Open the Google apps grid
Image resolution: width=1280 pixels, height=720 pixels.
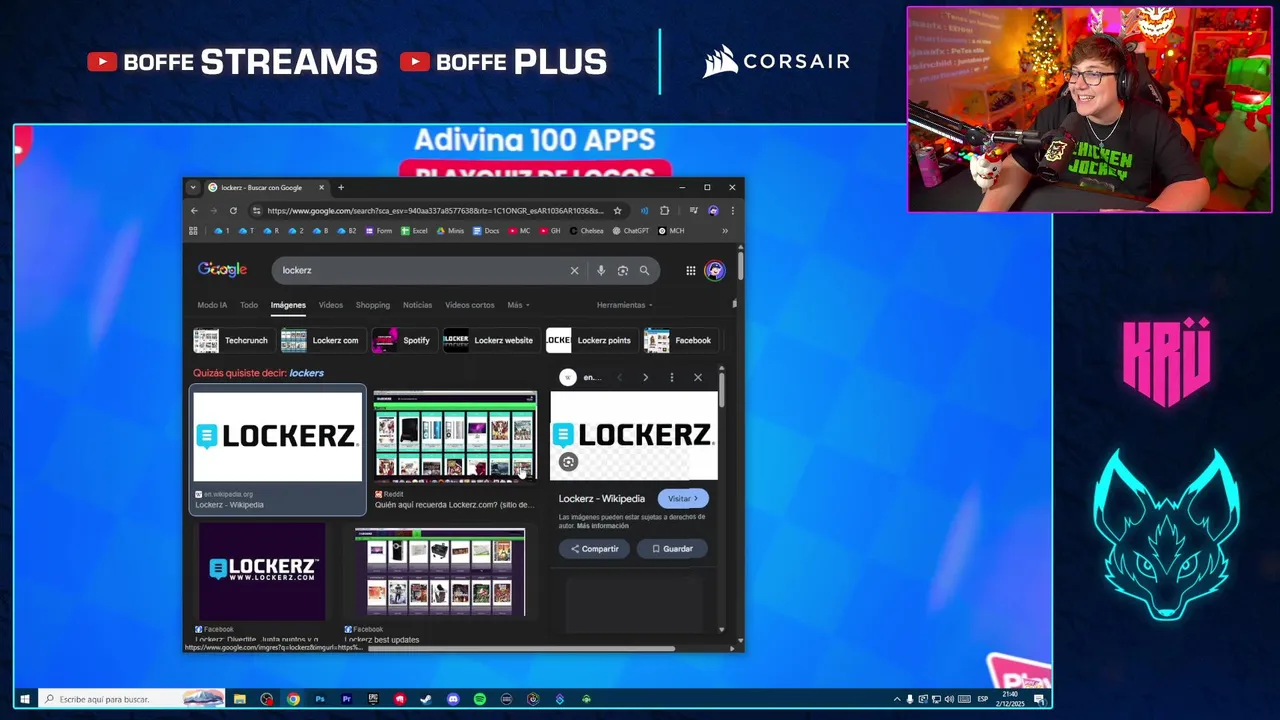[x=690, y=270]
